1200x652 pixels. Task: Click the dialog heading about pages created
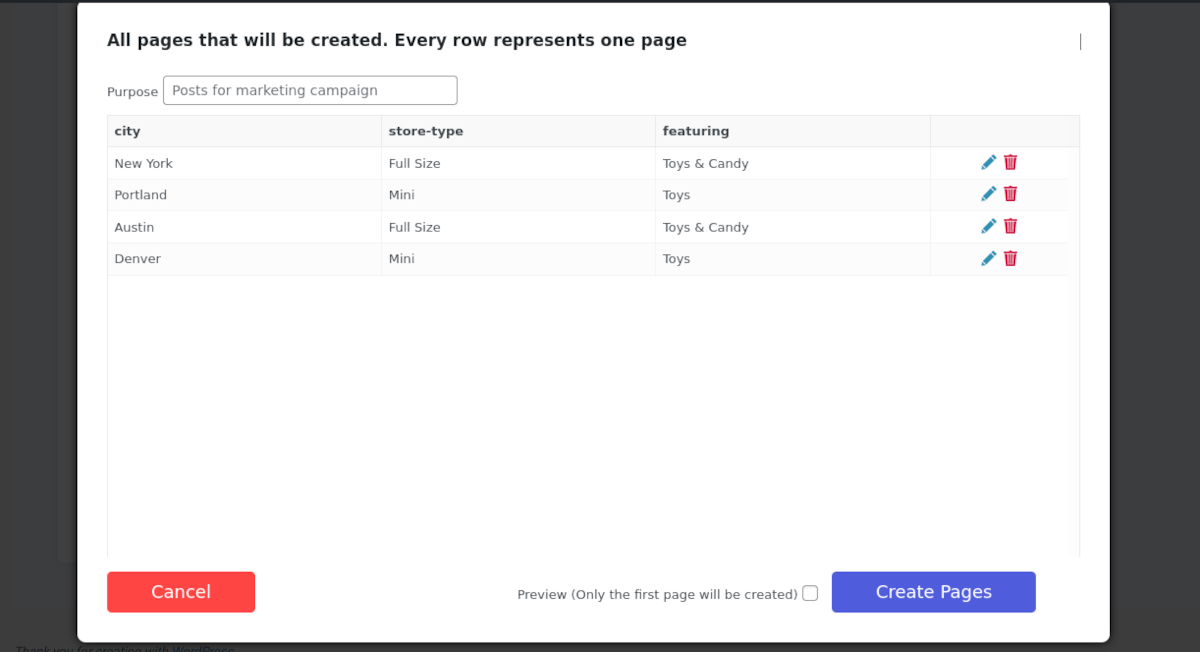pyautogui.click(x=397, y=41)
